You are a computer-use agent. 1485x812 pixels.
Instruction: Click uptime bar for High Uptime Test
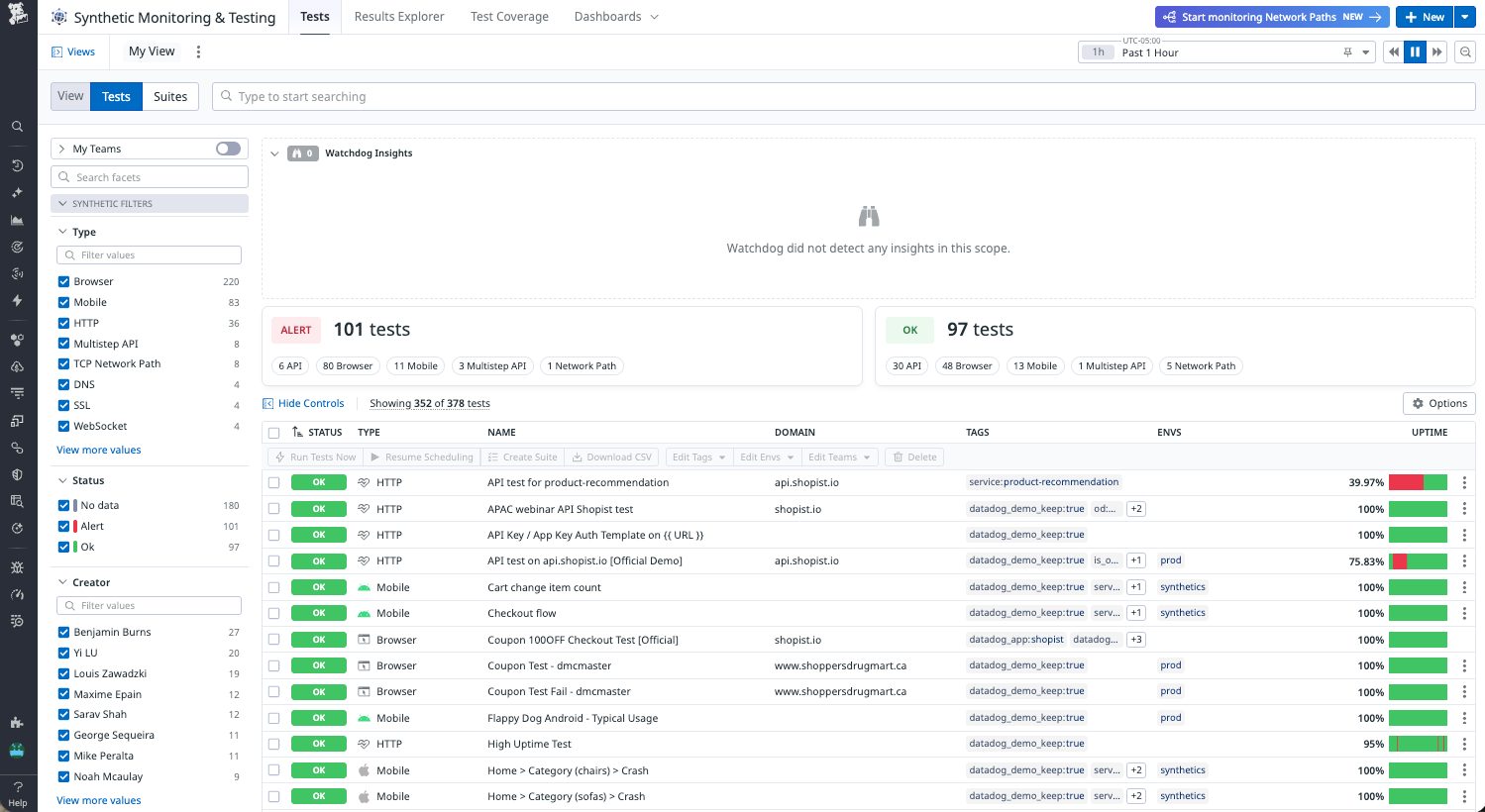pyautogui.click(x=1418, y=744)
